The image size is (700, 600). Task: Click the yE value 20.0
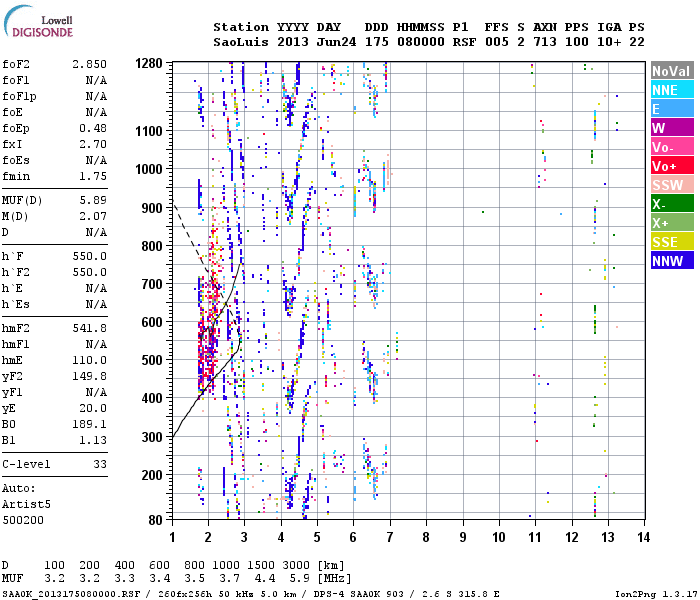(93, 408)
